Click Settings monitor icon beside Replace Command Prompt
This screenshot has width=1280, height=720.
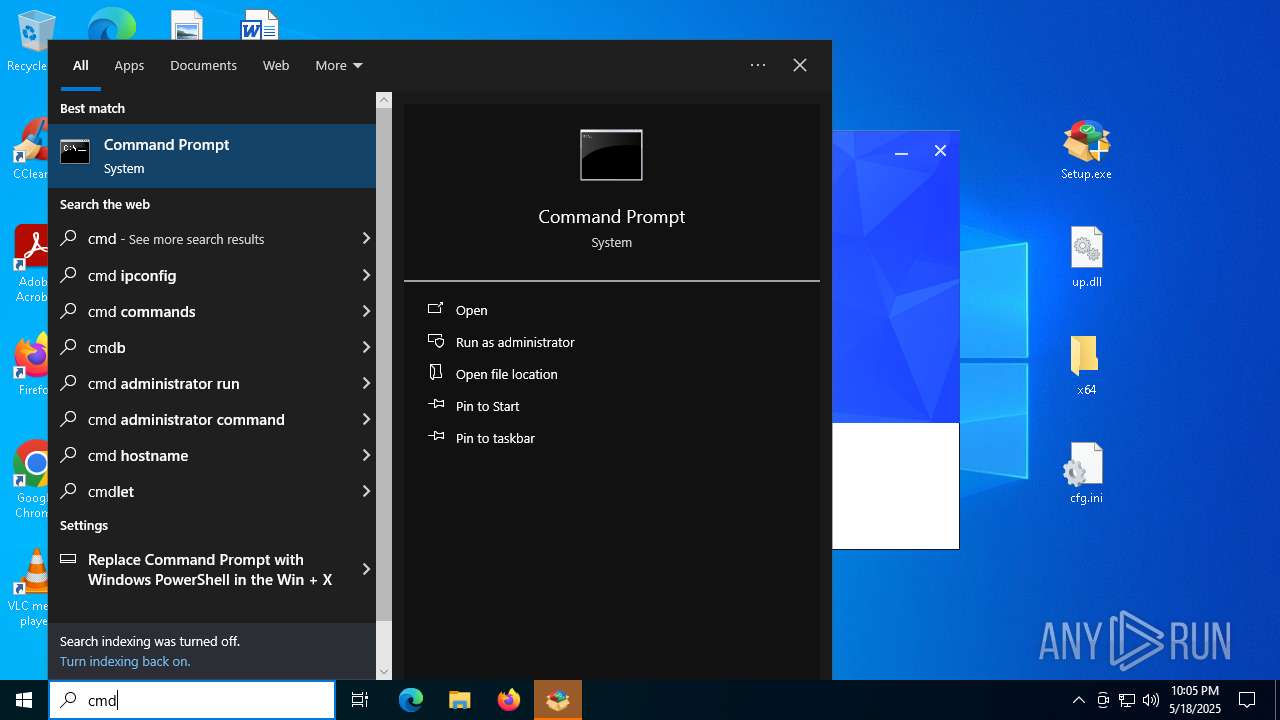(69, 559)
